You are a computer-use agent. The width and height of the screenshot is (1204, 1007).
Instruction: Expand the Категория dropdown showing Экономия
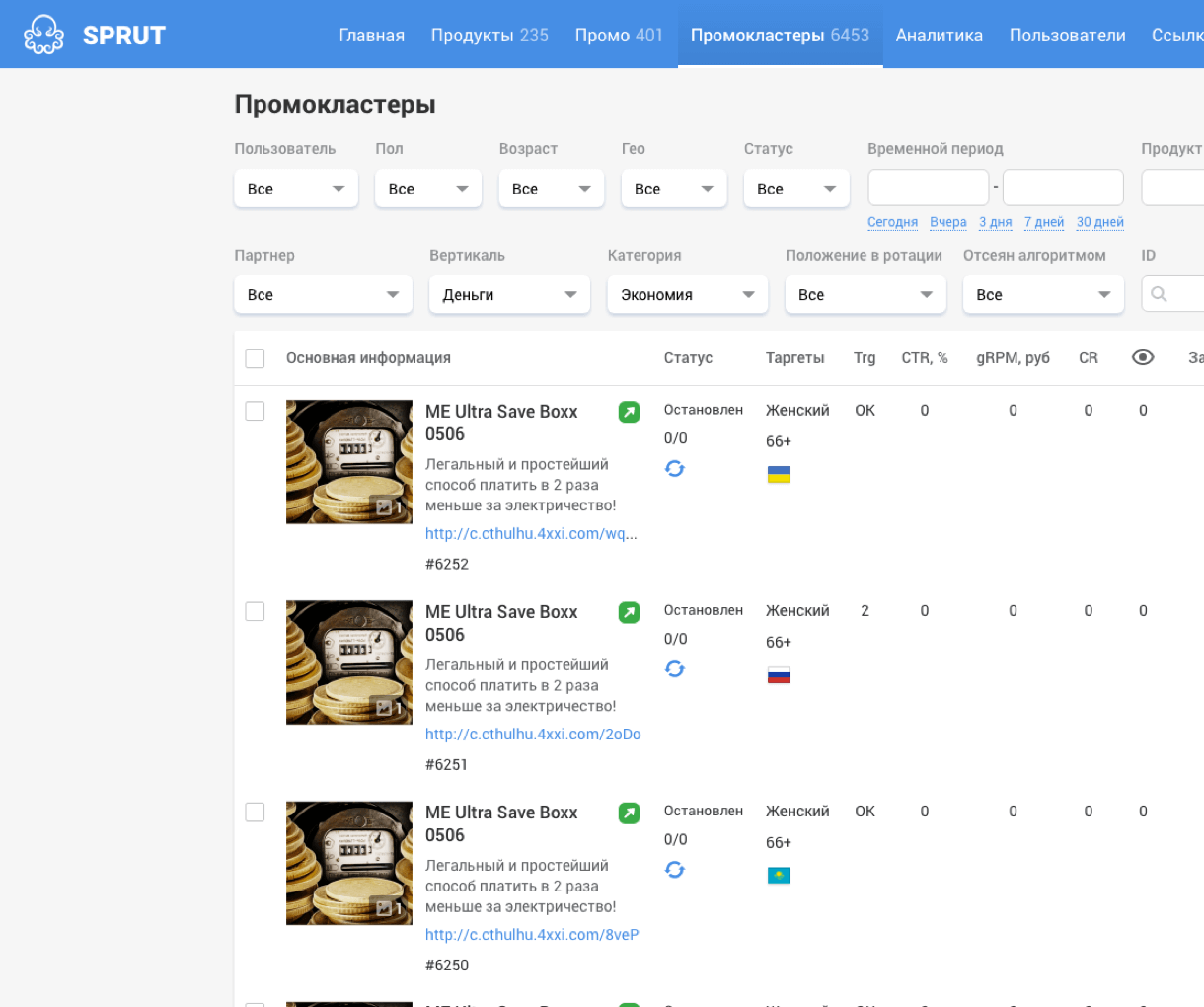[x=687, y=294]
